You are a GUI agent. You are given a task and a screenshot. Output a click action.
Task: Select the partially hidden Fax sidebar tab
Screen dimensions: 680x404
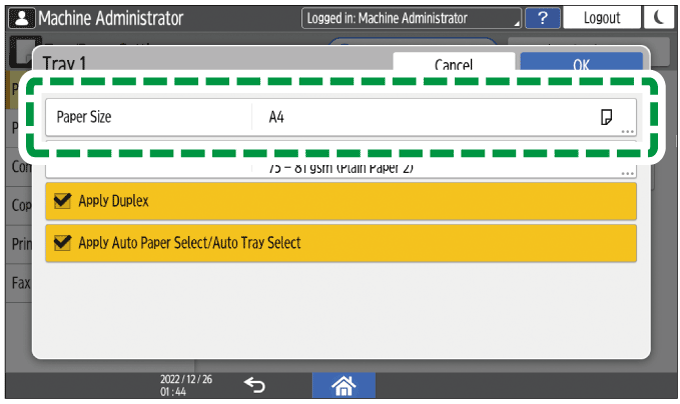click(x=19, y=283)
